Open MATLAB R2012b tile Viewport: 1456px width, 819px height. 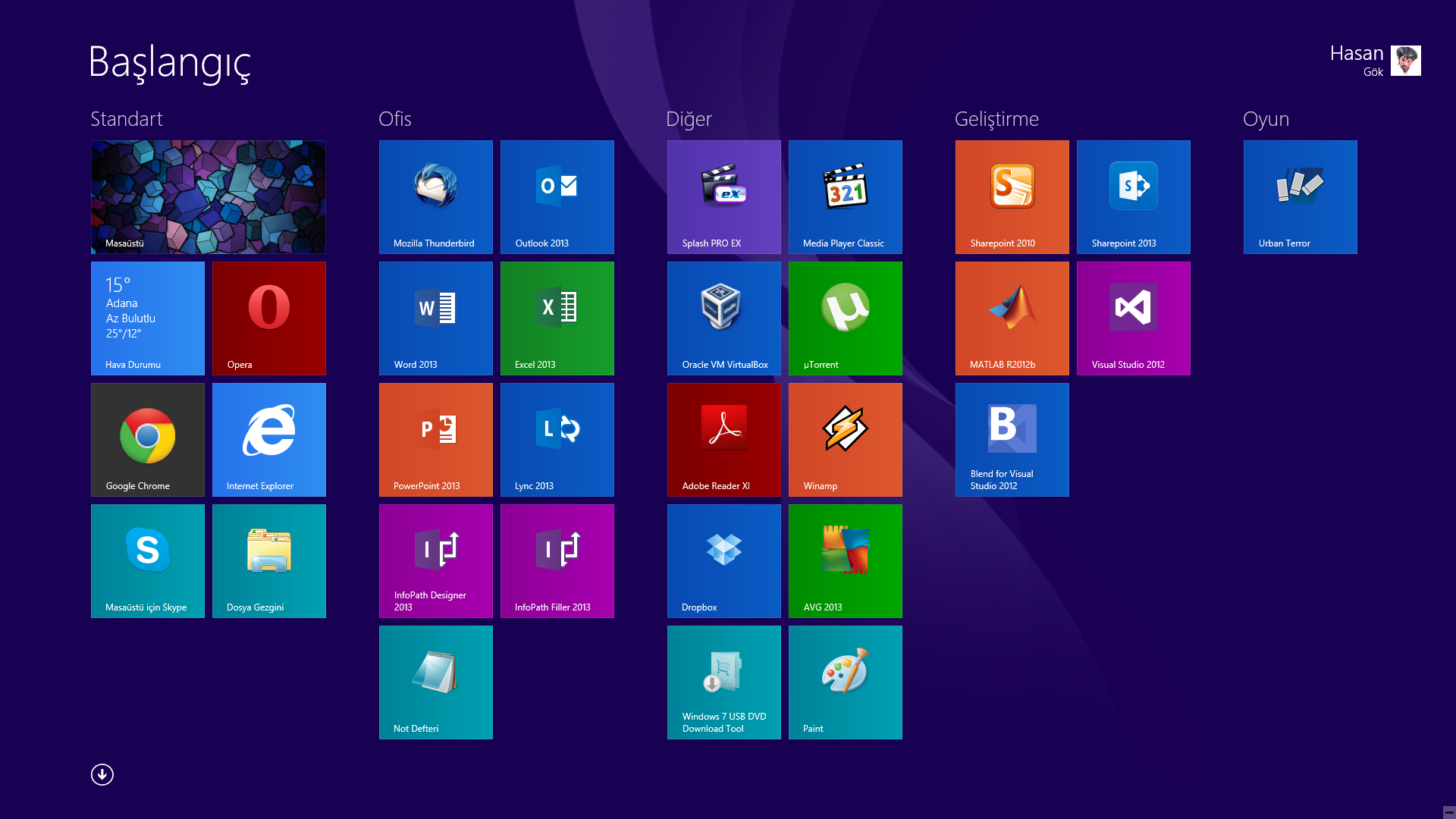(1012, 318)
